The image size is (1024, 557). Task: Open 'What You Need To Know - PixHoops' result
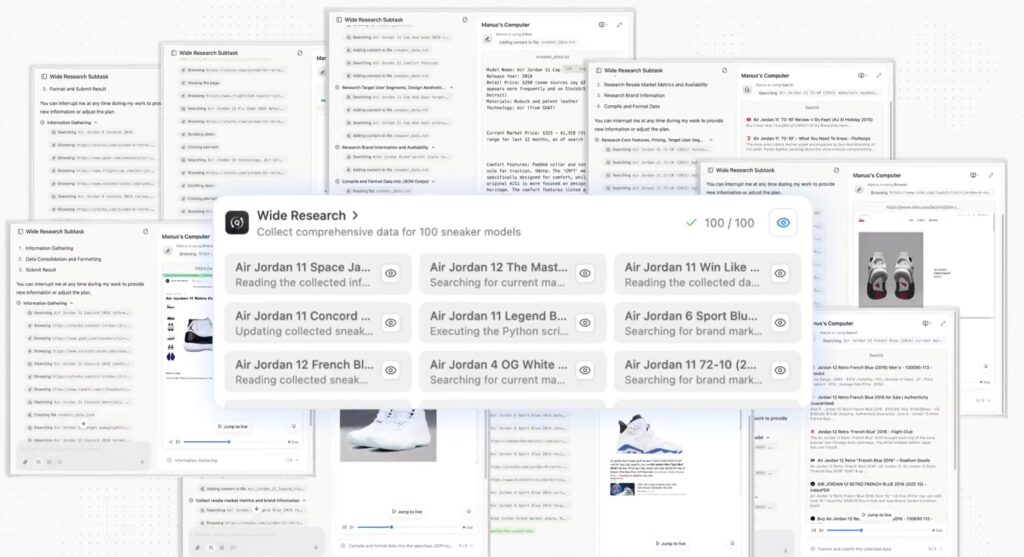(x=811, y=138)
